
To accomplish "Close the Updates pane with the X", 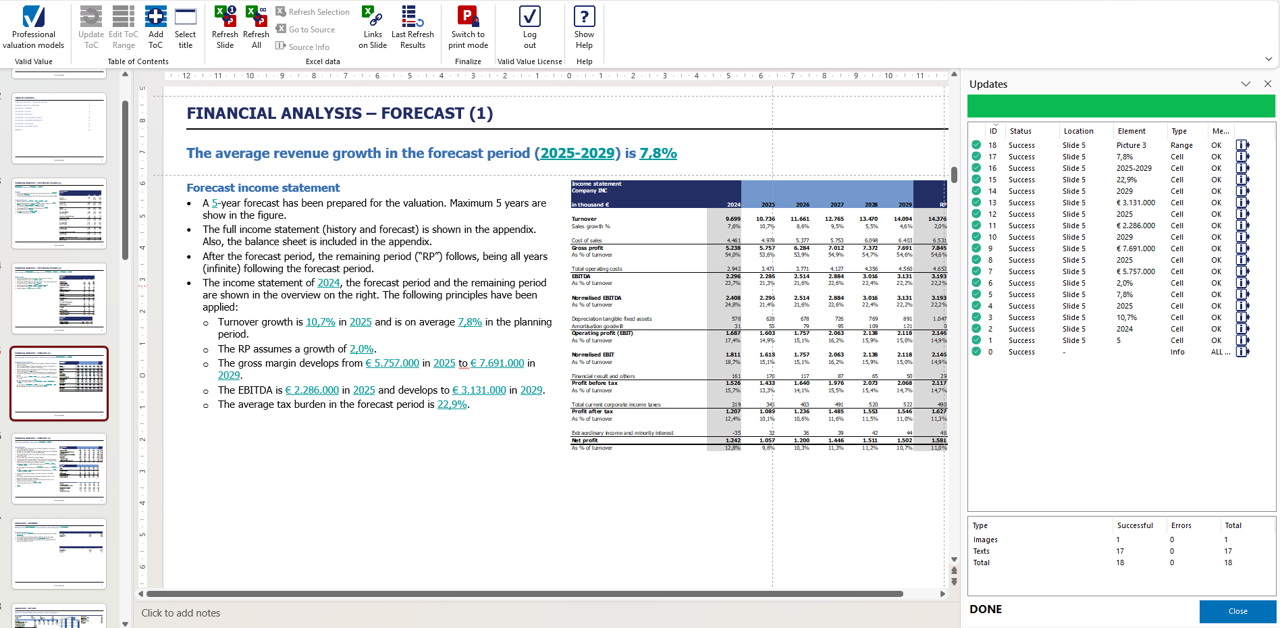I will pos(1267,84).
